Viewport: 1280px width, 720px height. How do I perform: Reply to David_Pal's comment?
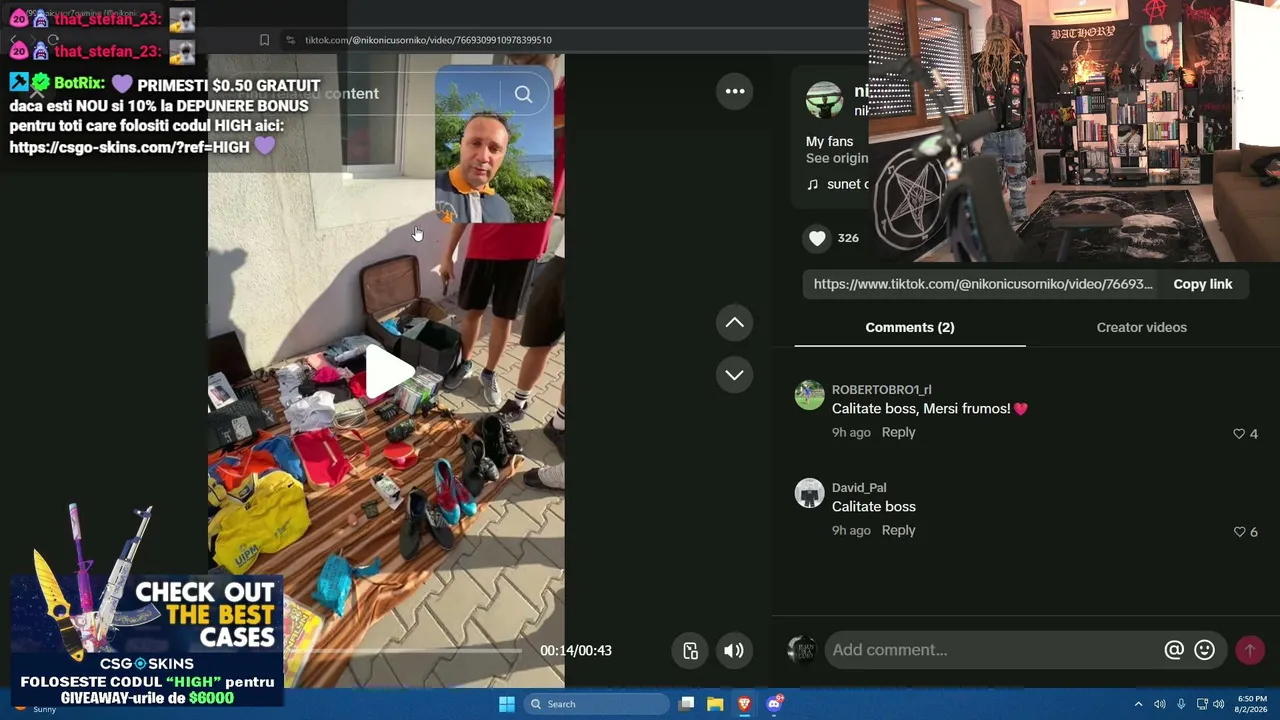tap(898, 530)
